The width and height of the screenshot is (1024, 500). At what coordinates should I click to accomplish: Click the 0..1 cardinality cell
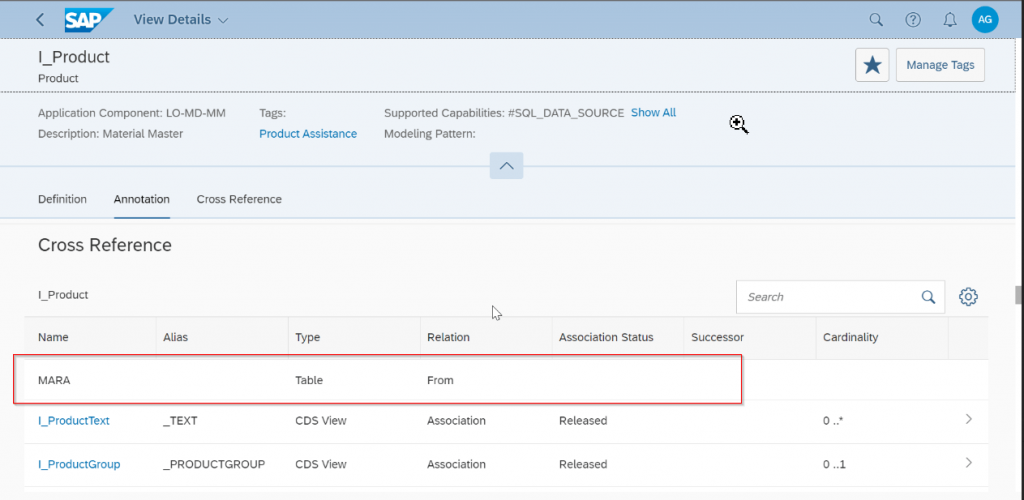click(834, 465)
